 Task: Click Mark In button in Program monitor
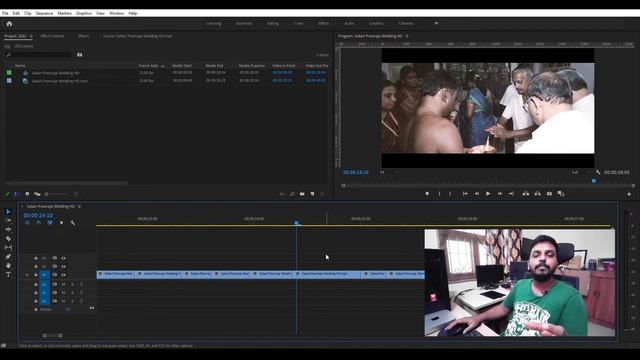coord(439,194)
